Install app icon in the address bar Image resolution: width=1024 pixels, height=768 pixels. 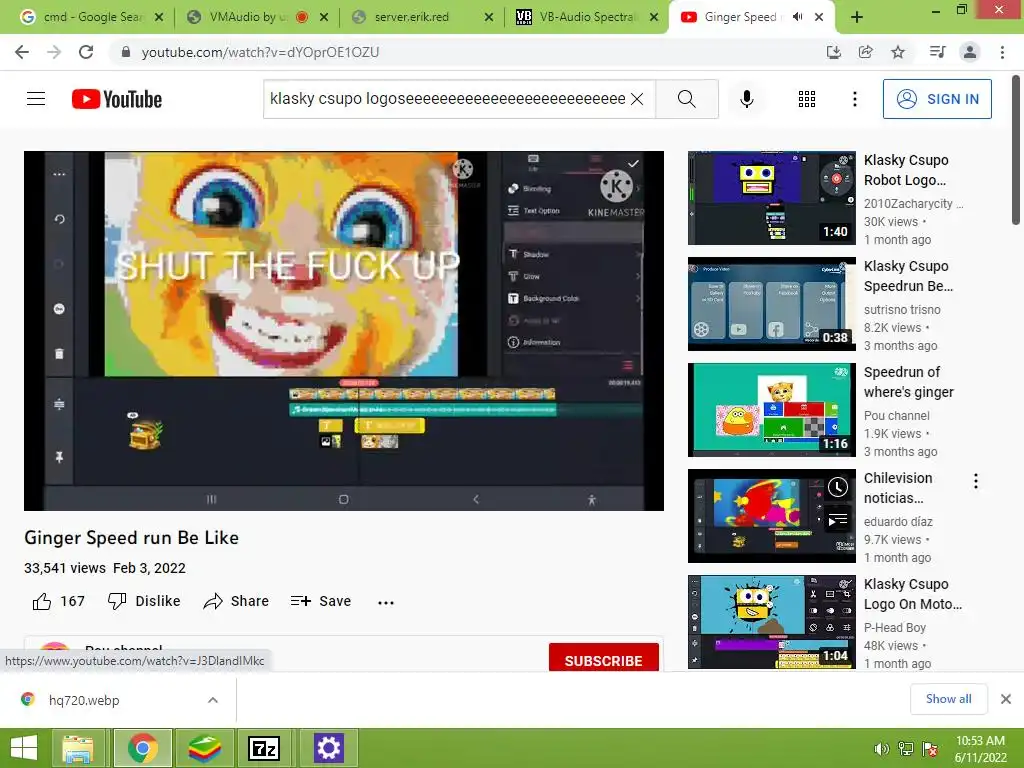(834, 52)
